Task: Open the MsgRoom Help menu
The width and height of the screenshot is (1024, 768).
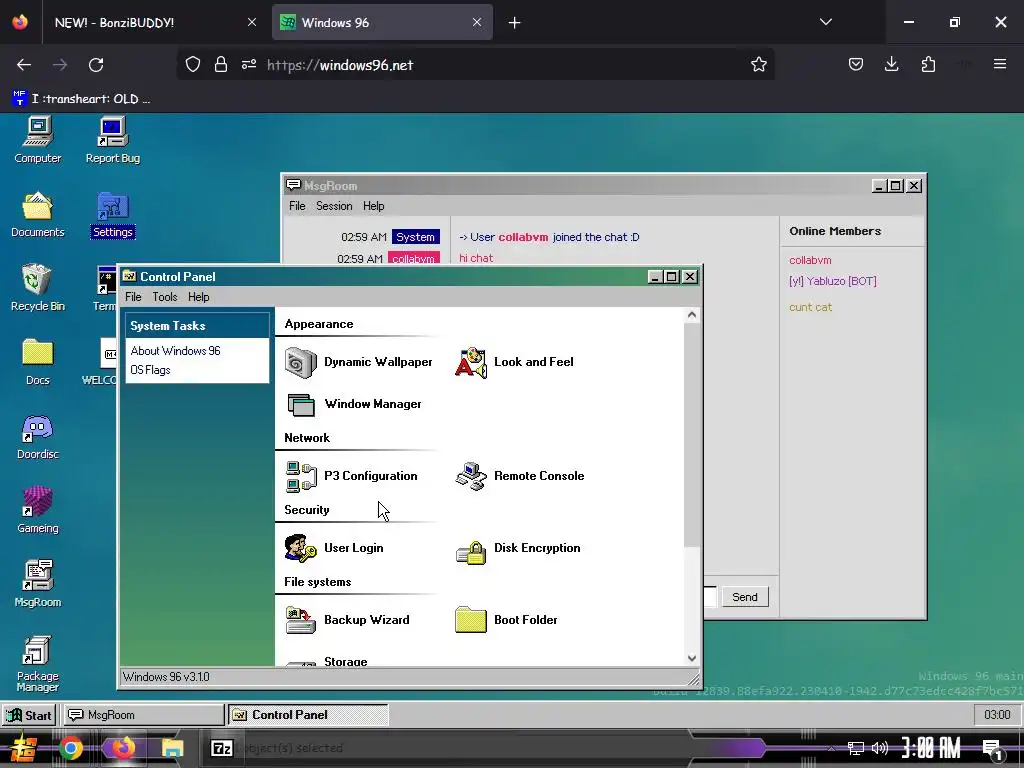Action: 374,206
